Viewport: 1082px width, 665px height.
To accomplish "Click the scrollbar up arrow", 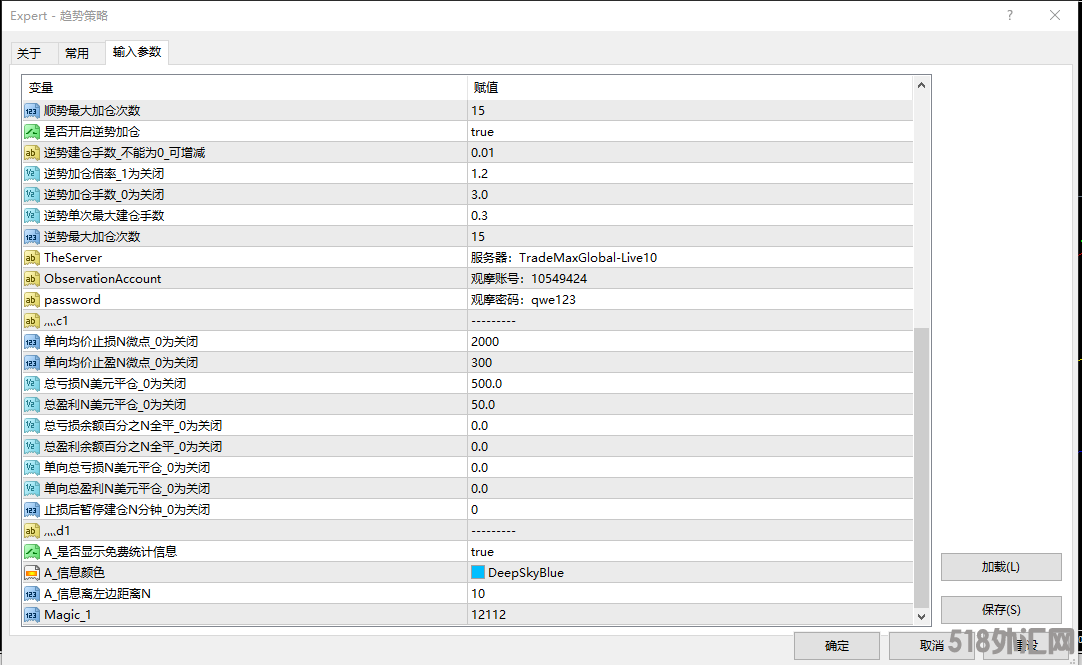I will pyautogui.click(x=921, y=87).
